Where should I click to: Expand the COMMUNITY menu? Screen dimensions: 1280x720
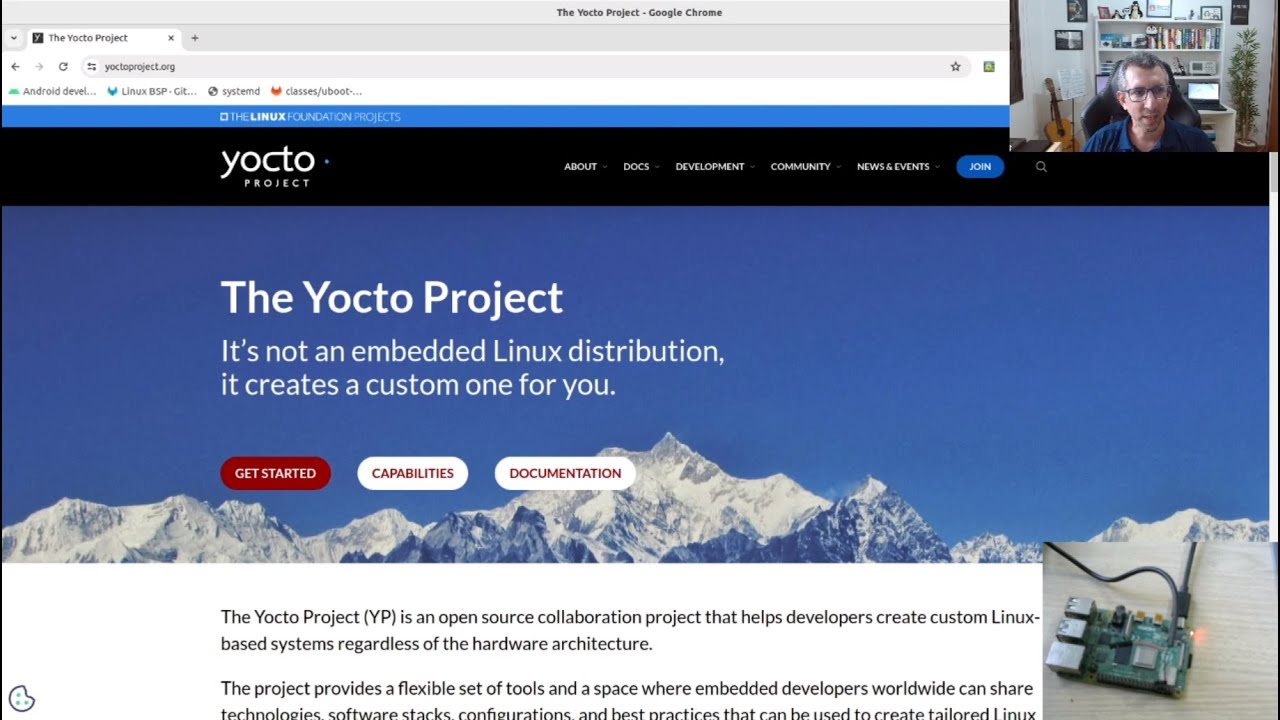[x=806, y=167]
